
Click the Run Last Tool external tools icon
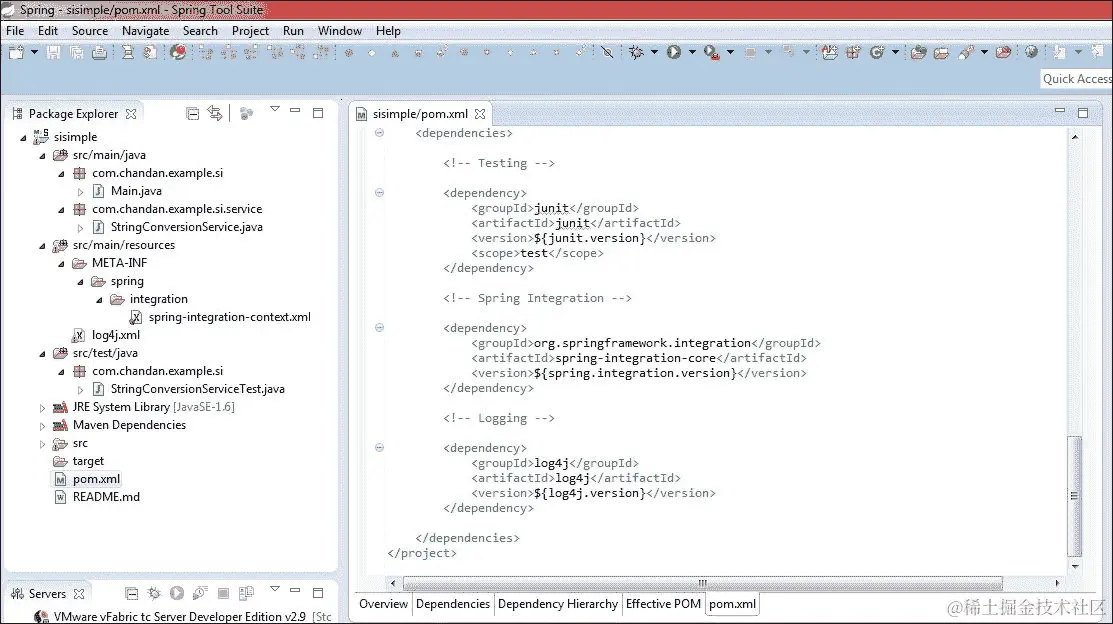pos(711,53)
